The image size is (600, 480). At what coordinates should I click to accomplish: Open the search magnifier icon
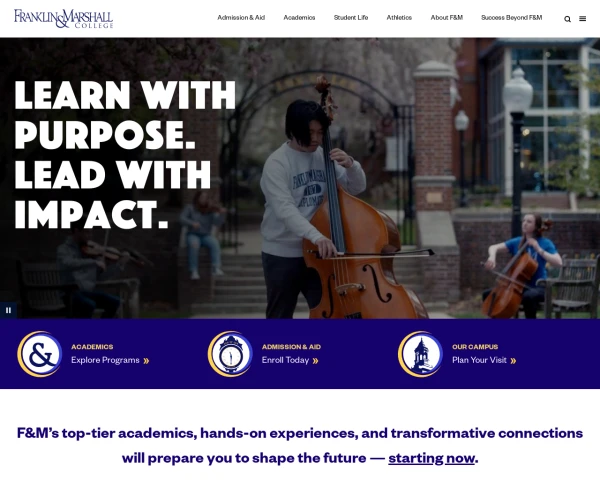click(567, 19)
